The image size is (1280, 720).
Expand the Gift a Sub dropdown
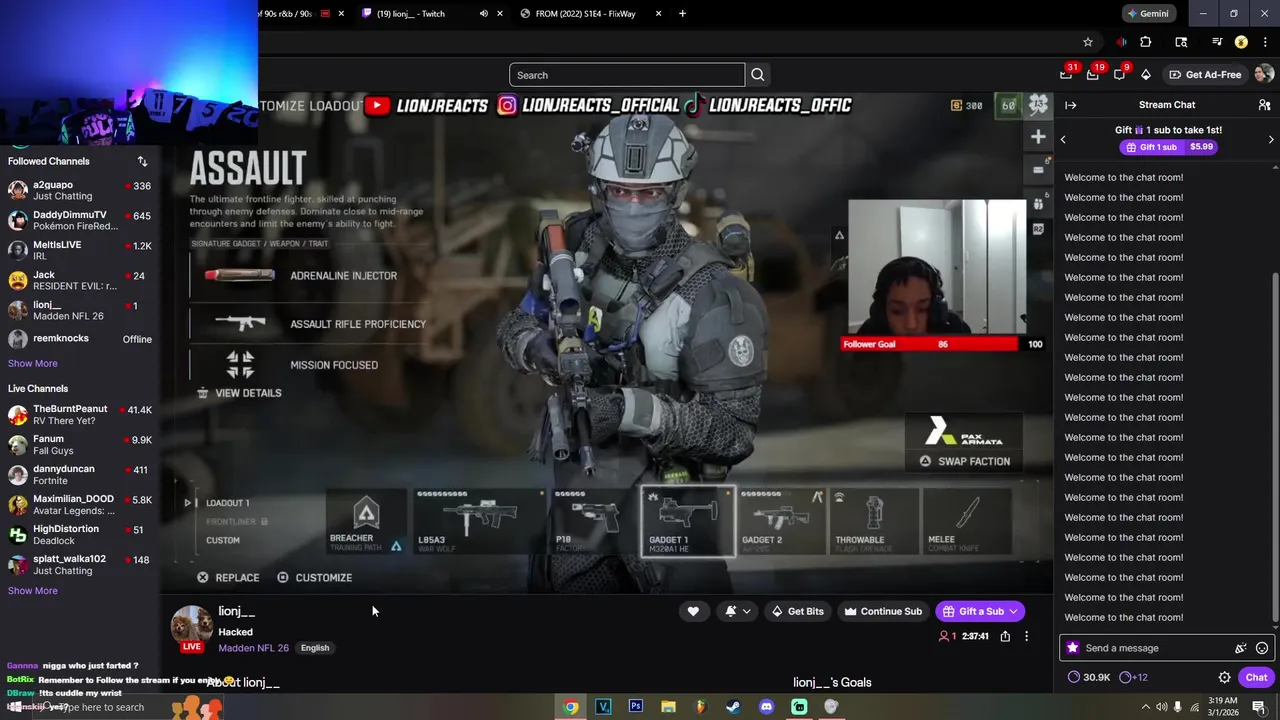pos(1013,611)
